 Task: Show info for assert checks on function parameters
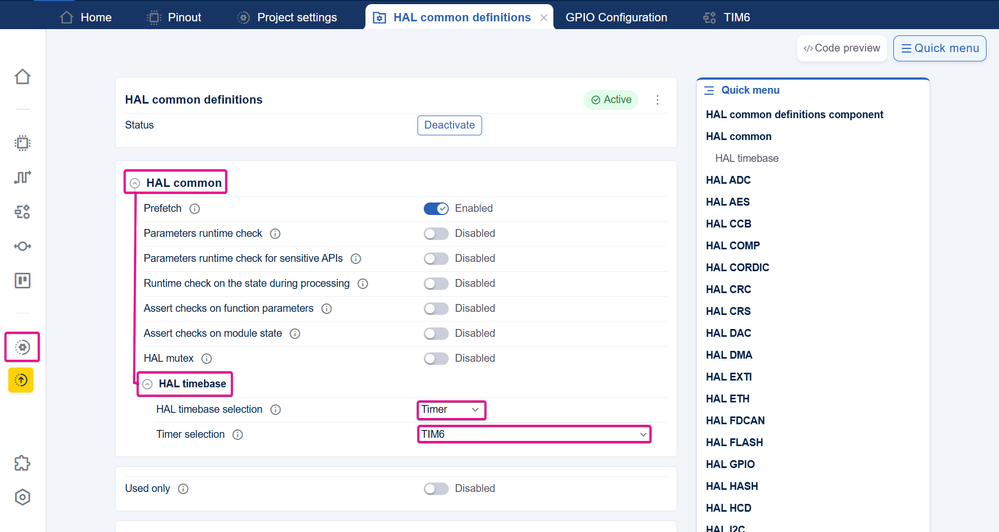(327, 309)
